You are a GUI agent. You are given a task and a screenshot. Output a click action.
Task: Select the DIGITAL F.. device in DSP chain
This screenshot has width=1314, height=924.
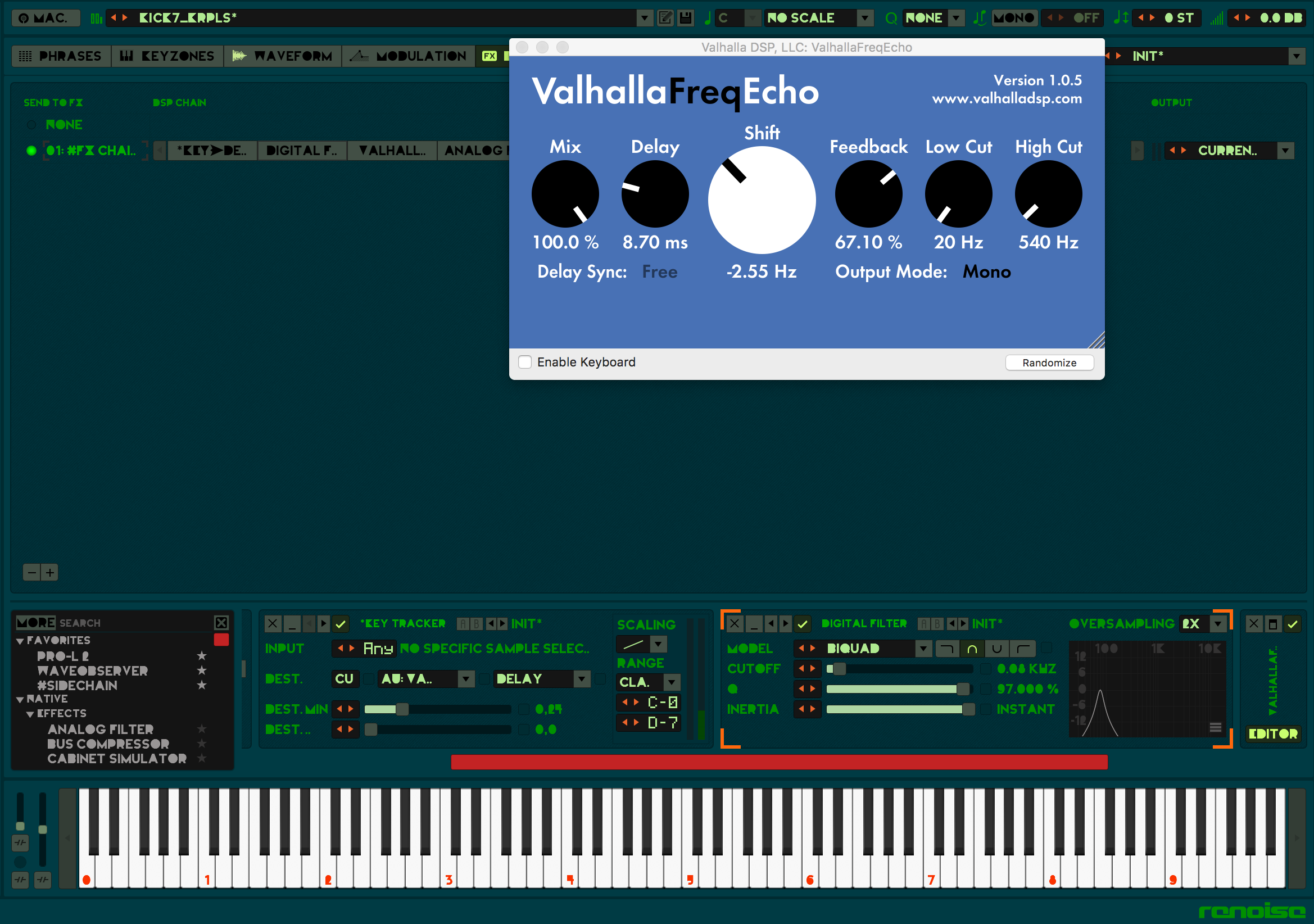[x=302, y=151]
